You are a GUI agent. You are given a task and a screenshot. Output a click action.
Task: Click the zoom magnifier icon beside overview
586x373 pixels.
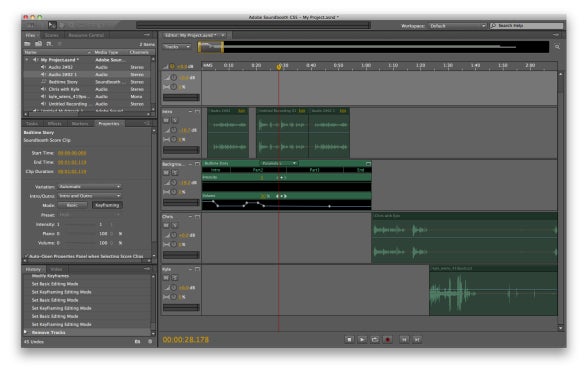tap(557, 47)
